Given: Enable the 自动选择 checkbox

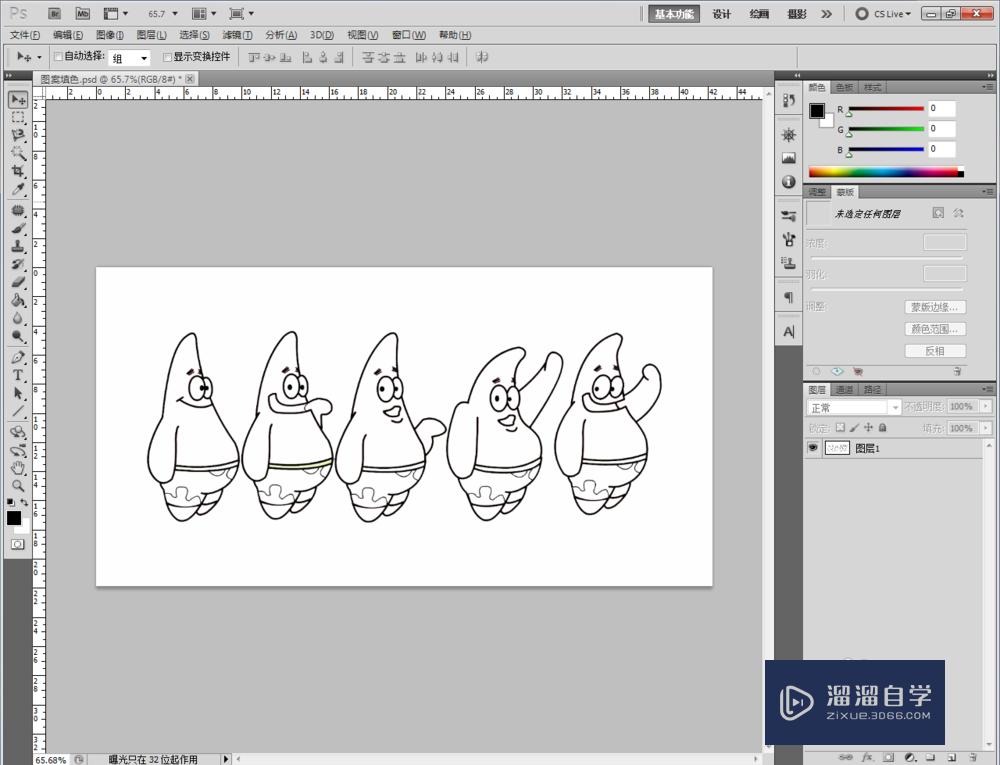Looking at the screenshot, I should [58, 57].
